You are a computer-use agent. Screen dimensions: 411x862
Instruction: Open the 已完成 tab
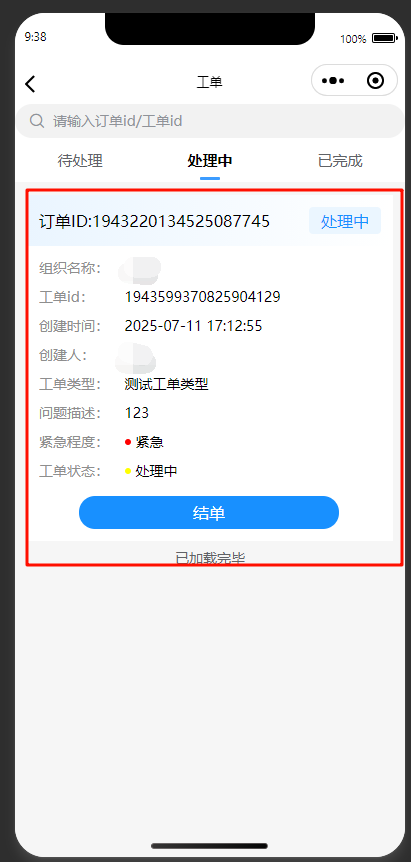[x=340, y=161]
